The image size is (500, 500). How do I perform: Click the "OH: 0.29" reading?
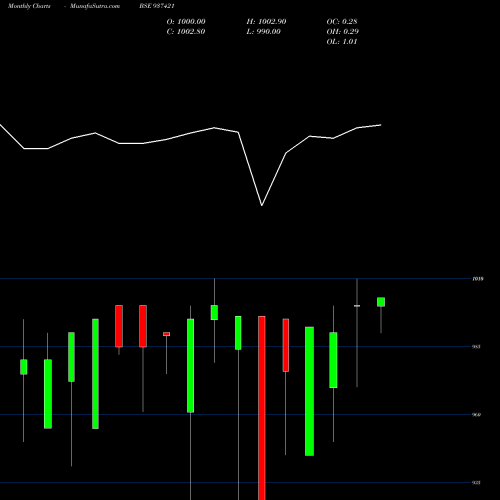tap(343, 32)
